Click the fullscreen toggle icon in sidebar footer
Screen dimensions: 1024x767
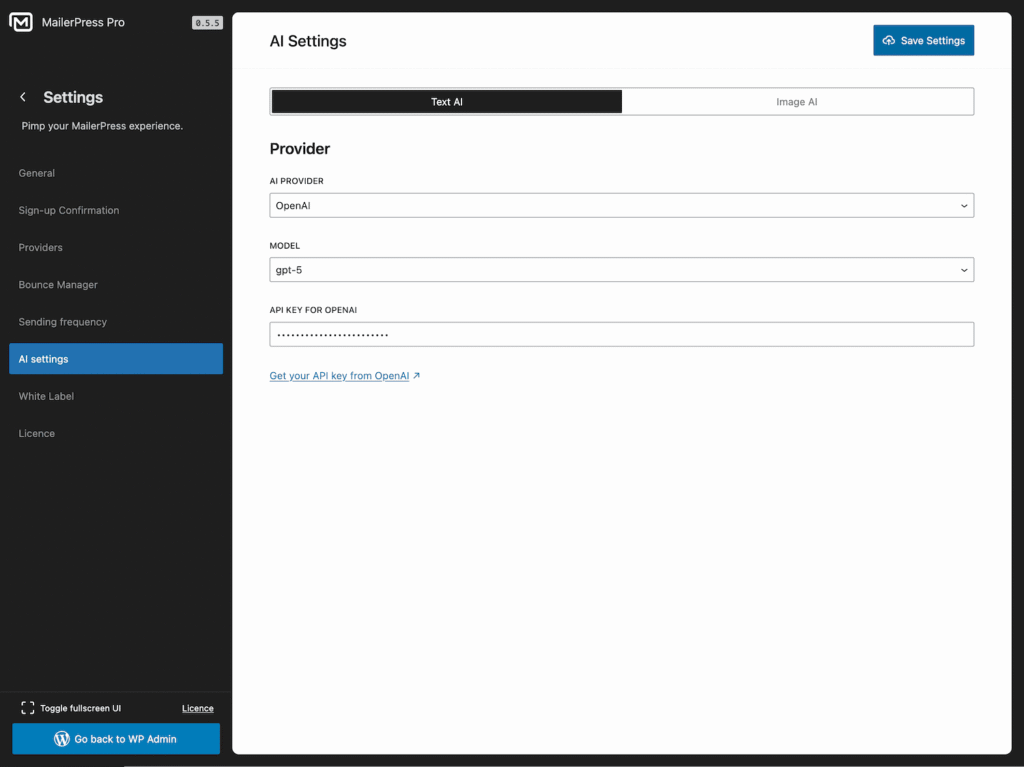(x=29, y=707)
